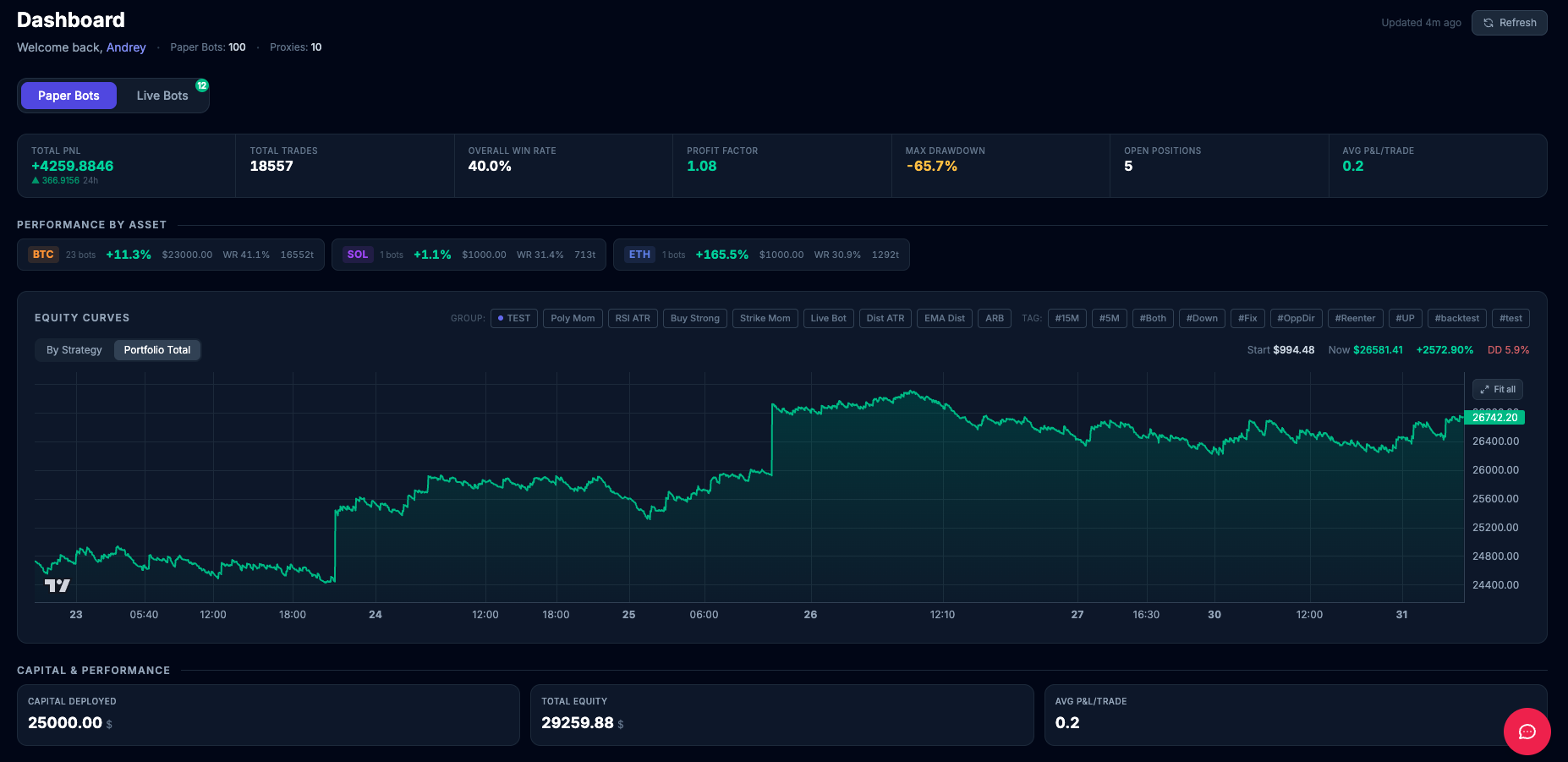The width and height of the screenshot is (1568, 762).
Task: Toggle the Dist ATR group filter
Action: [885, 319]
